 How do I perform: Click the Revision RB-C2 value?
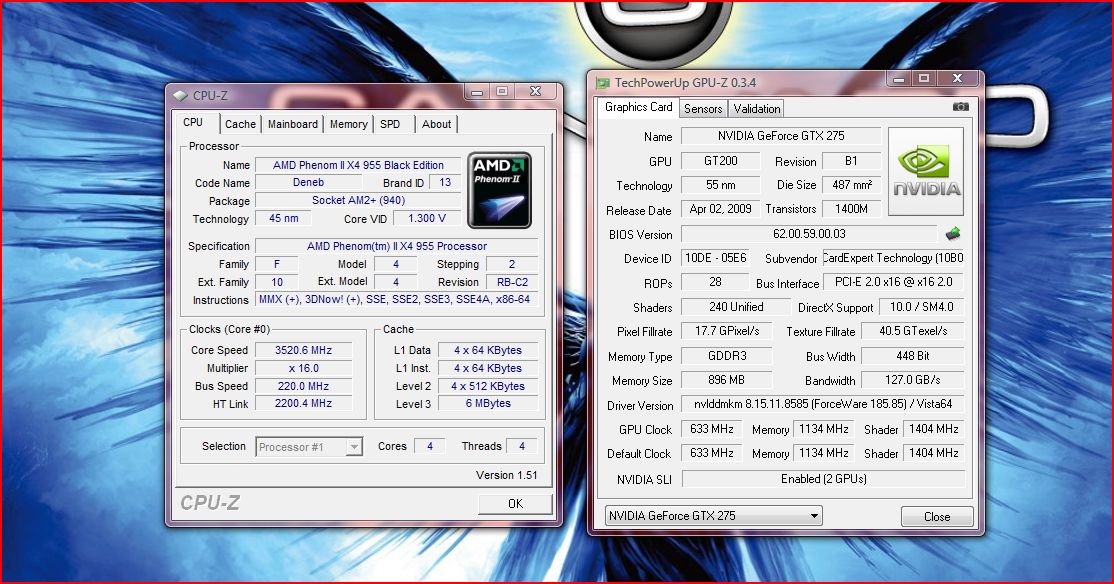click(512, 282)
